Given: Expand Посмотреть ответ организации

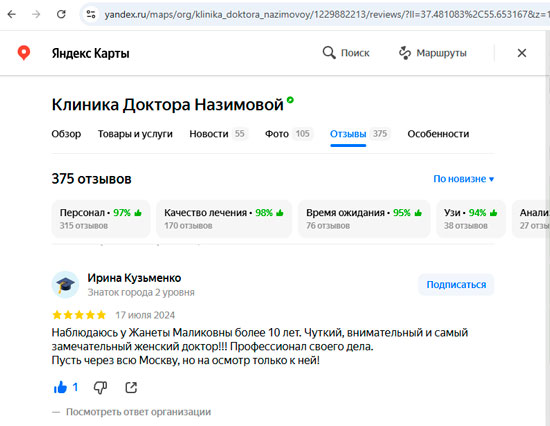Looking at the screenshot, I should pyautogui.click(x=139, y=412).
